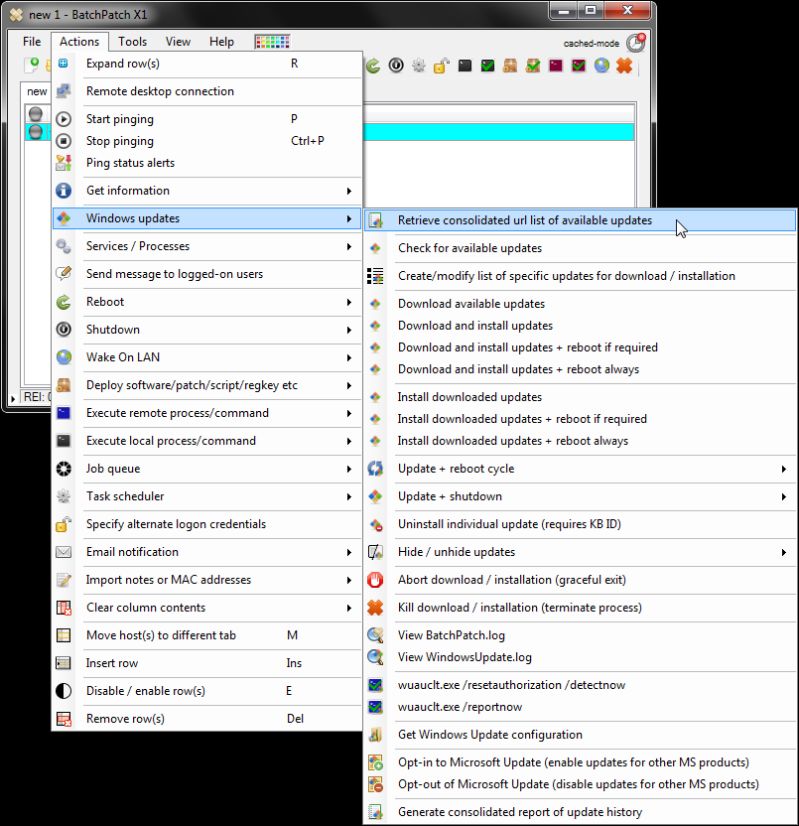Viewport: 799px width, 826px height.
Task: Click the blue Get information icon
Action: pos(64,191)
